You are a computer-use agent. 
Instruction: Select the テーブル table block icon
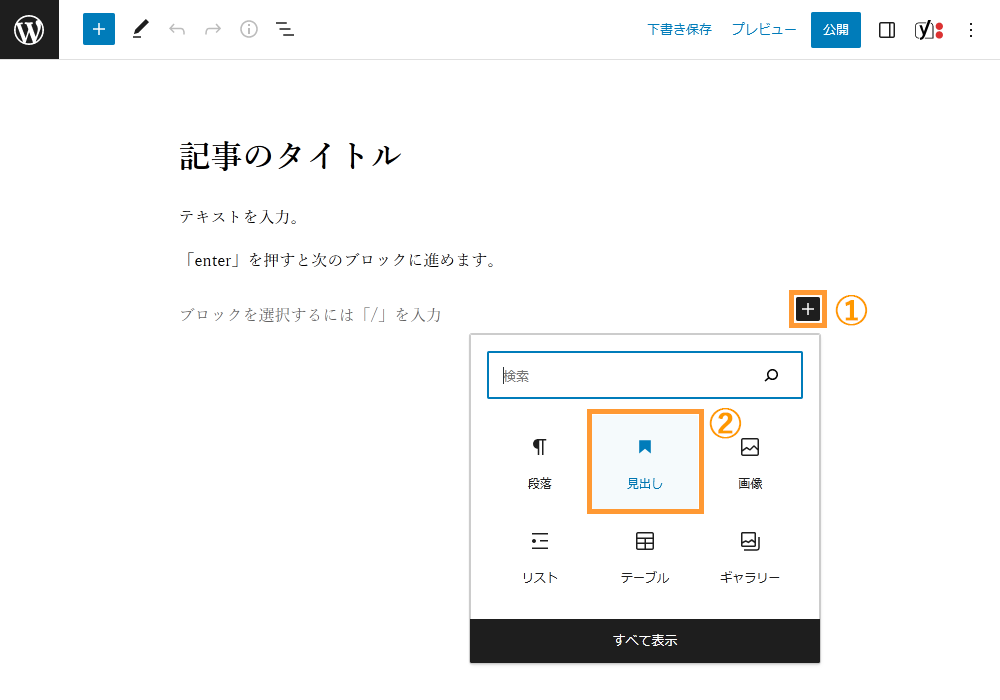click(645, 555)
